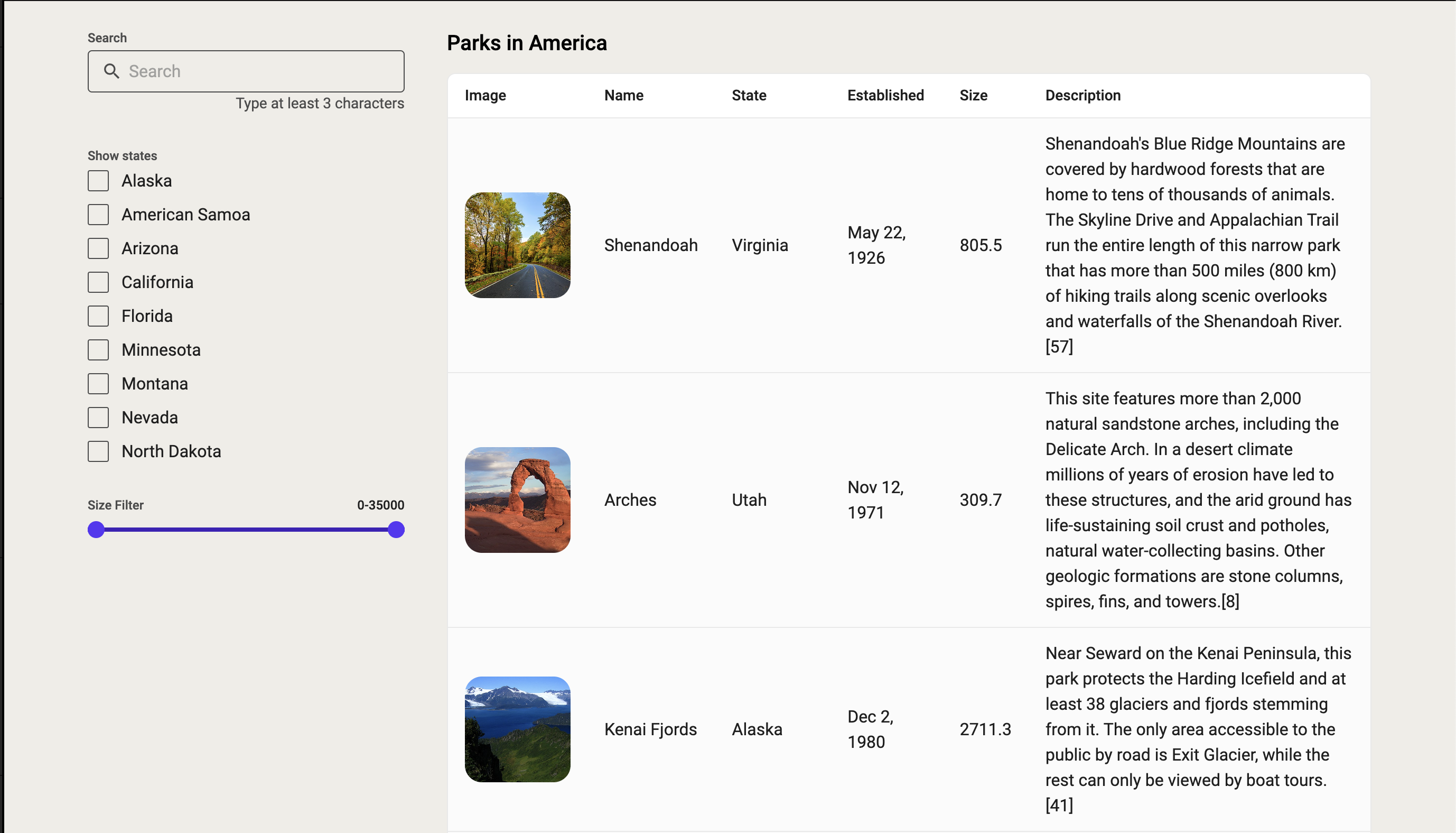This screenshot has height=833, width=1456.
Task: Click the Established column header
Action: [885, 95]
